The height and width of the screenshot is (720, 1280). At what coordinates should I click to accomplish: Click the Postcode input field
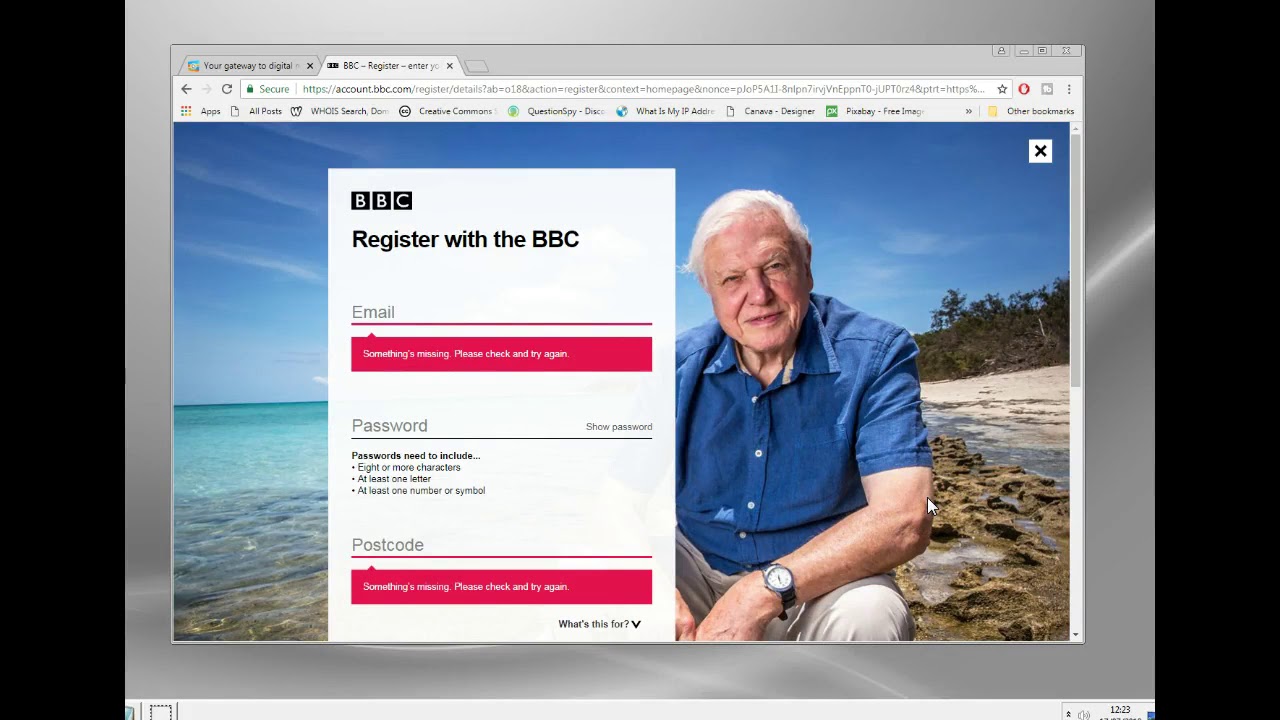pos(501,545)
